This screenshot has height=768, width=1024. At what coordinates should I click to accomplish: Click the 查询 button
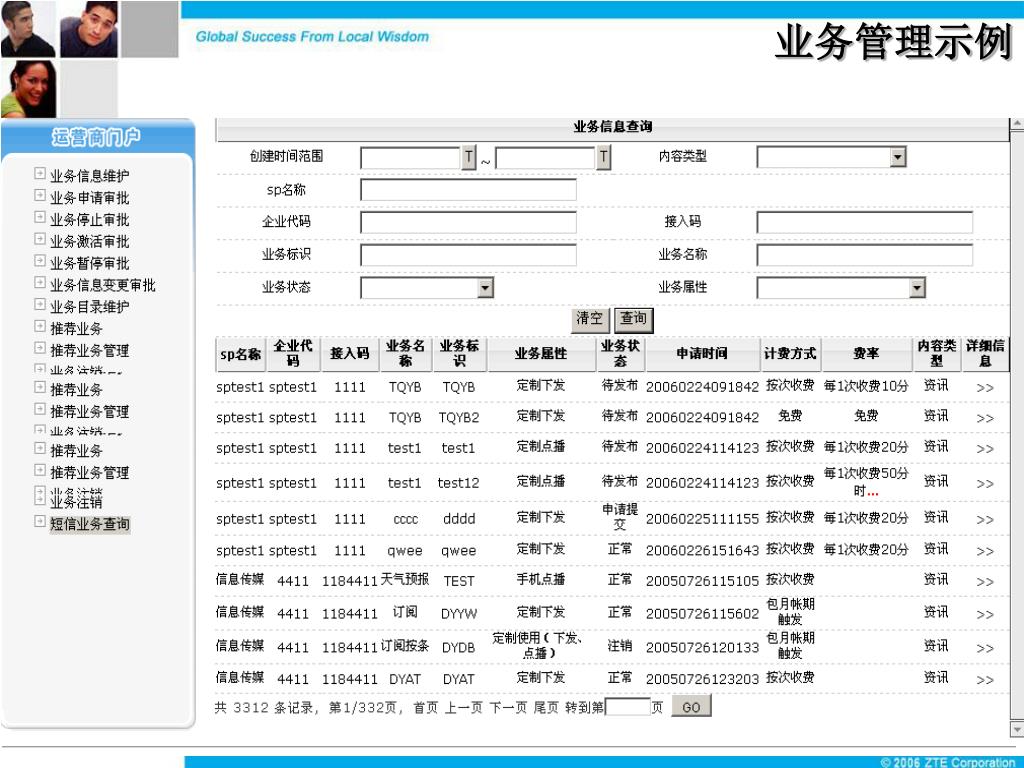point(633,319)
